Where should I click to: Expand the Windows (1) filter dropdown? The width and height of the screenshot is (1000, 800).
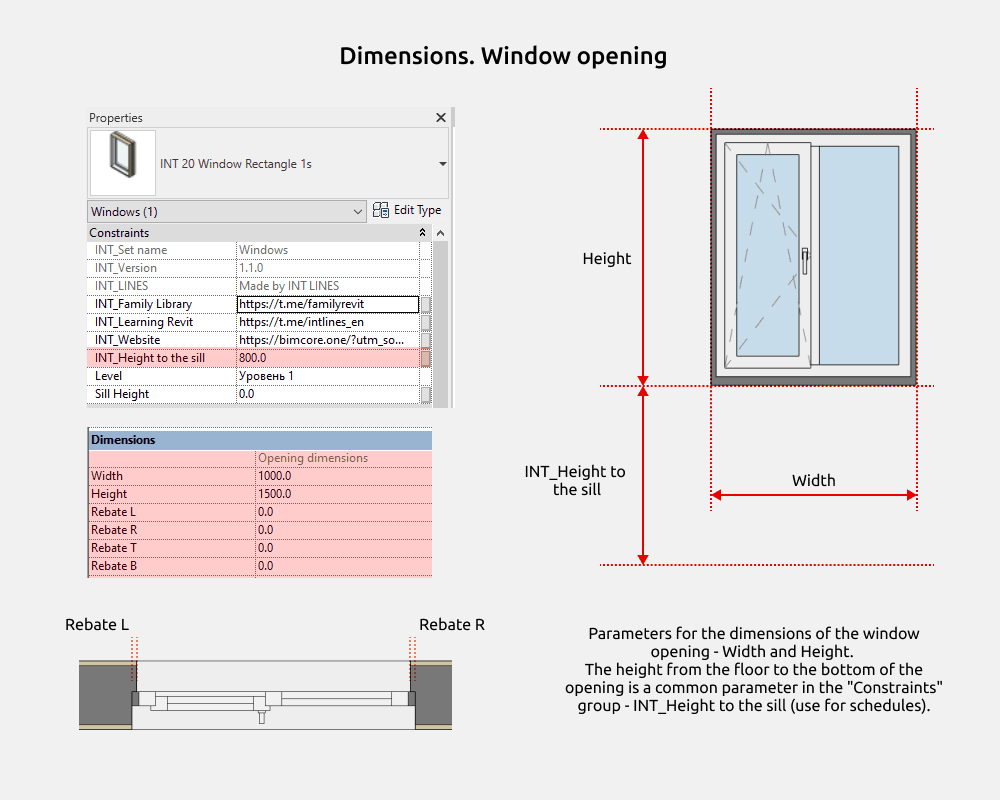tap(226, 211)
